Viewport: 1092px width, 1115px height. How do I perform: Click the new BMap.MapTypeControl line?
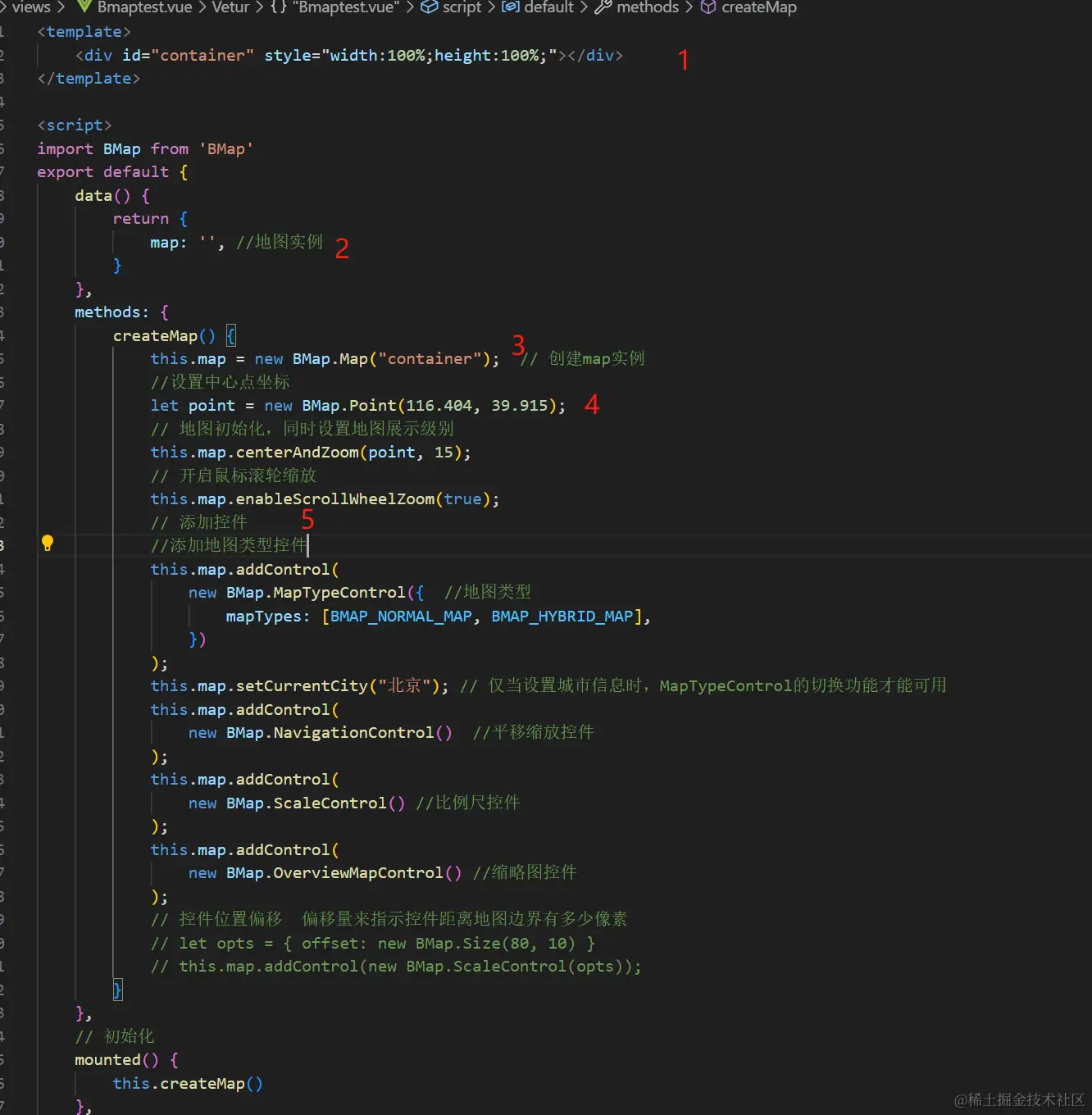tap(360, 593)
